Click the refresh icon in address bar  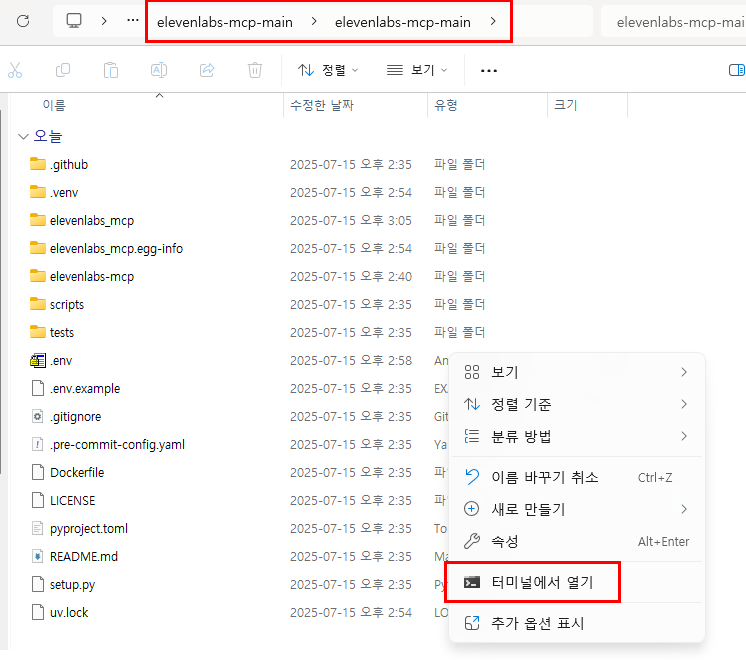click(23, 21)
